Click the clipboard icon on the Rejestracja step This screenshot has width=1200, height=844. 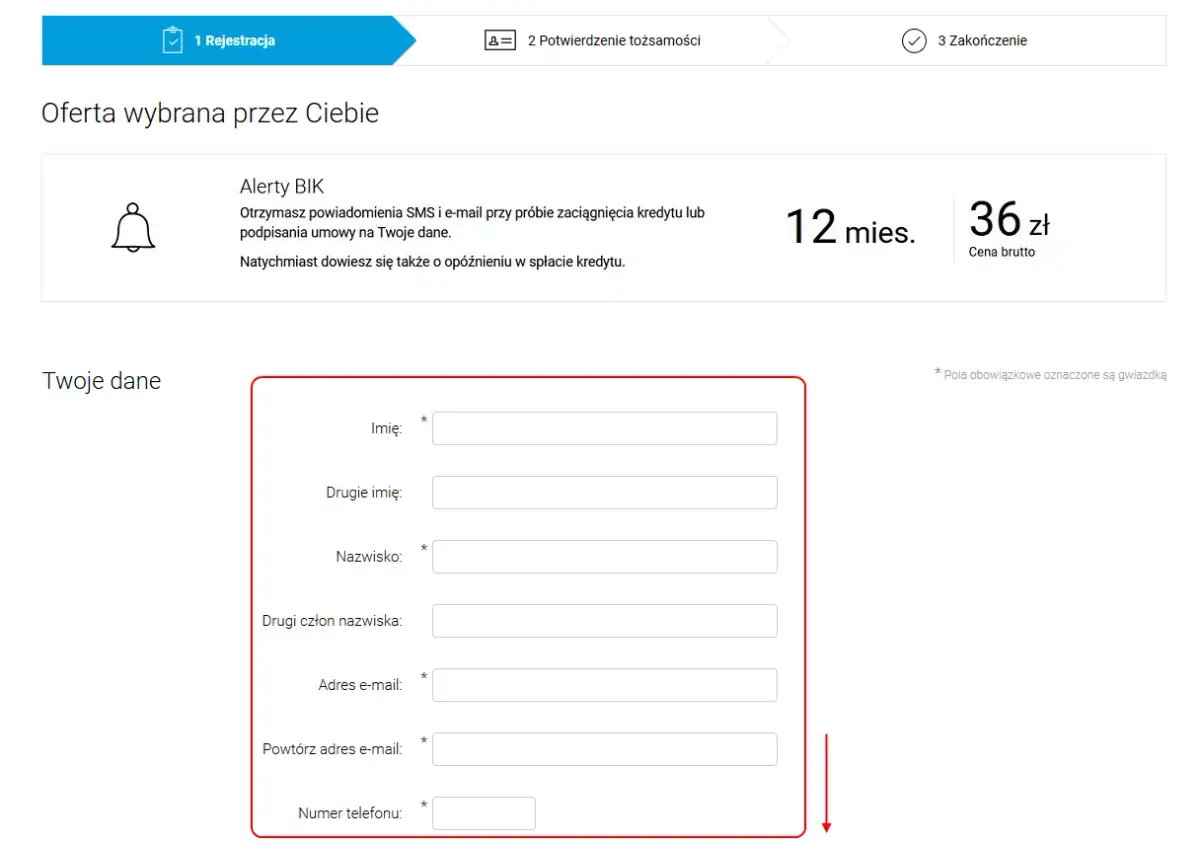tap(171, 40)
